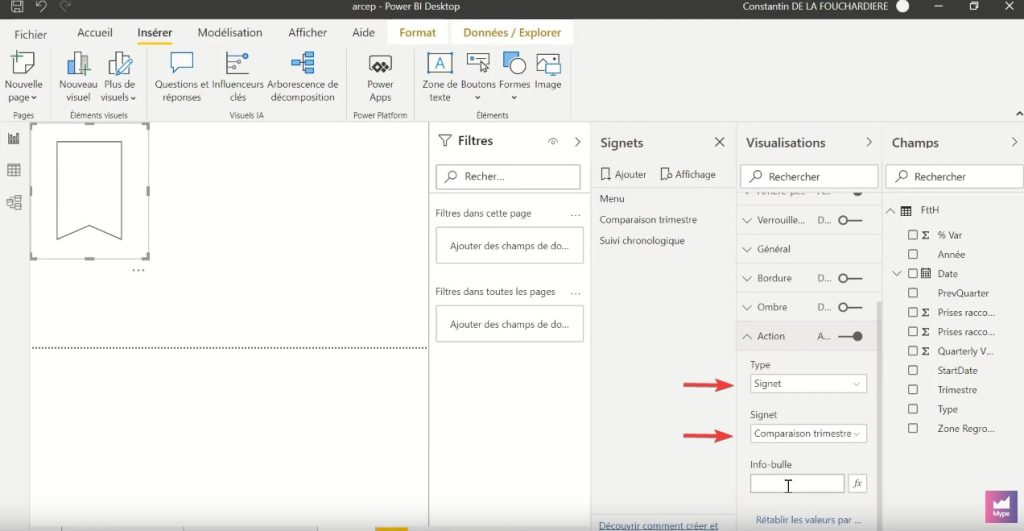Select Suivi chronologique bookmark

642,240
